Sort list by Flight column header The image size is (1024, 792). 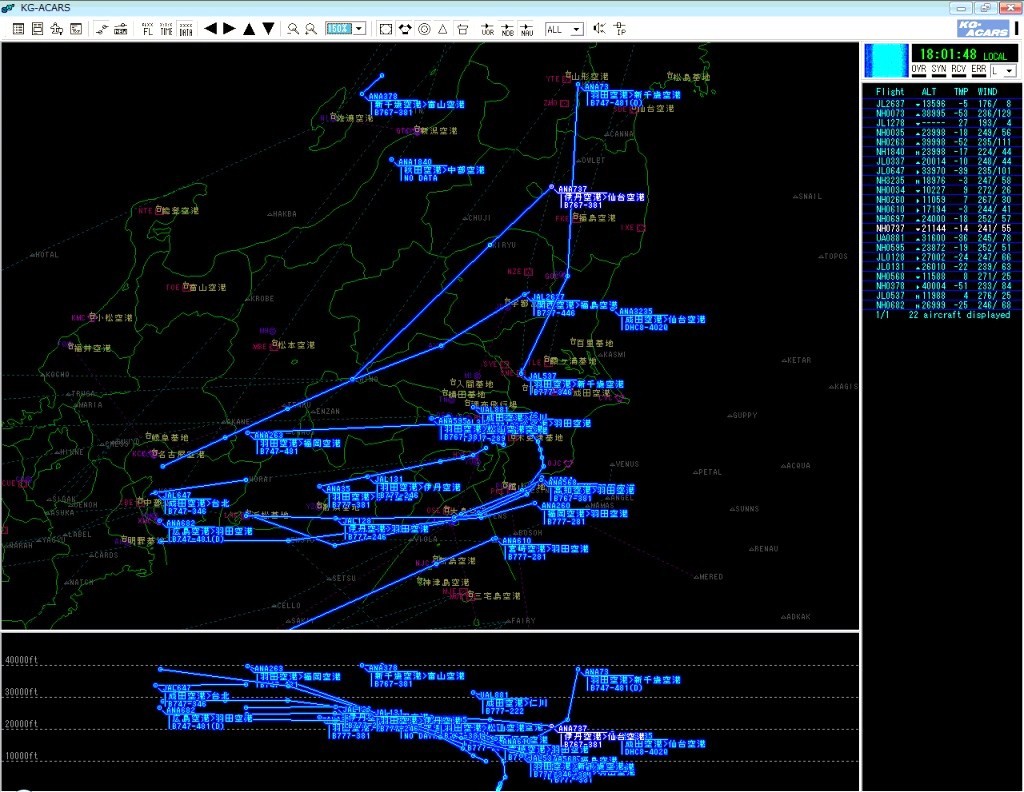tap(890, 92)
